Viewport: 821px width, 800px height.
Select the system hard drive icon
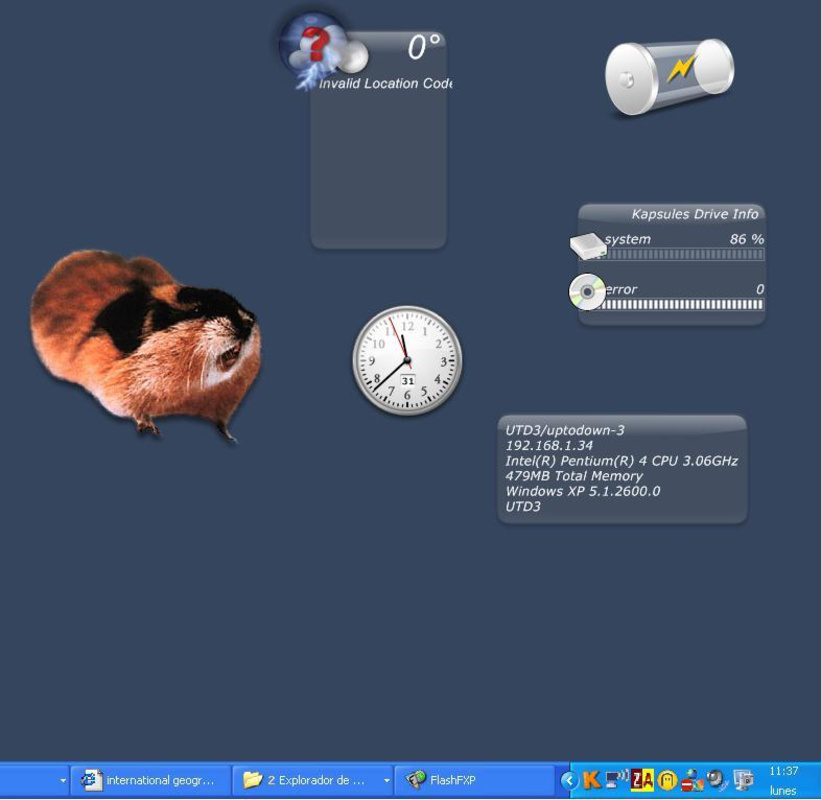pyautogui.click(x=589, y=246)
